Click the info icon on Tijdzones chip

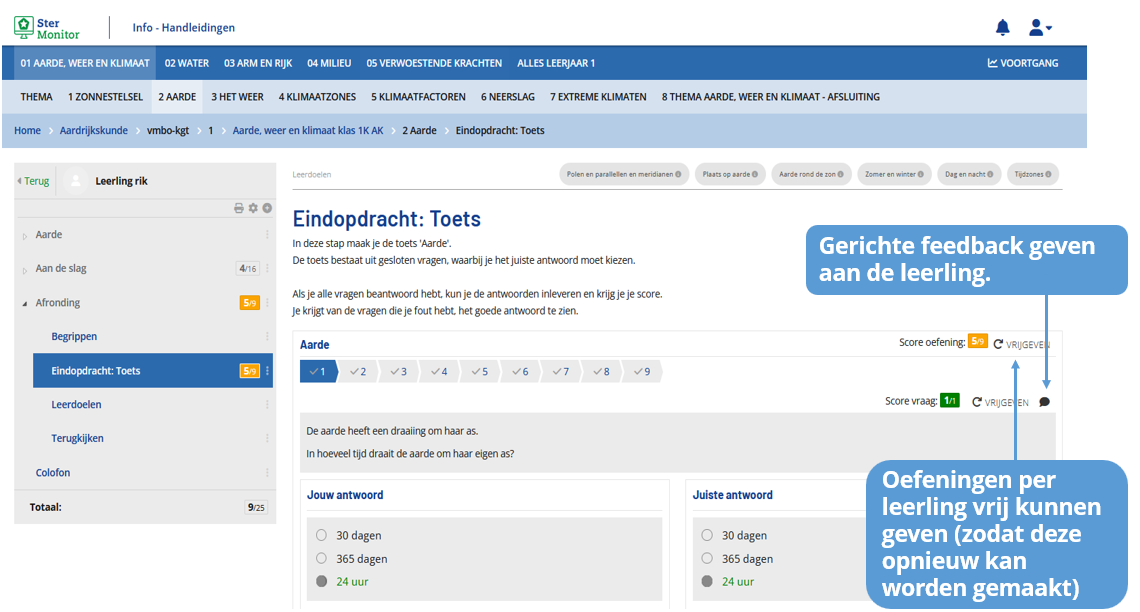(1049, 174)
